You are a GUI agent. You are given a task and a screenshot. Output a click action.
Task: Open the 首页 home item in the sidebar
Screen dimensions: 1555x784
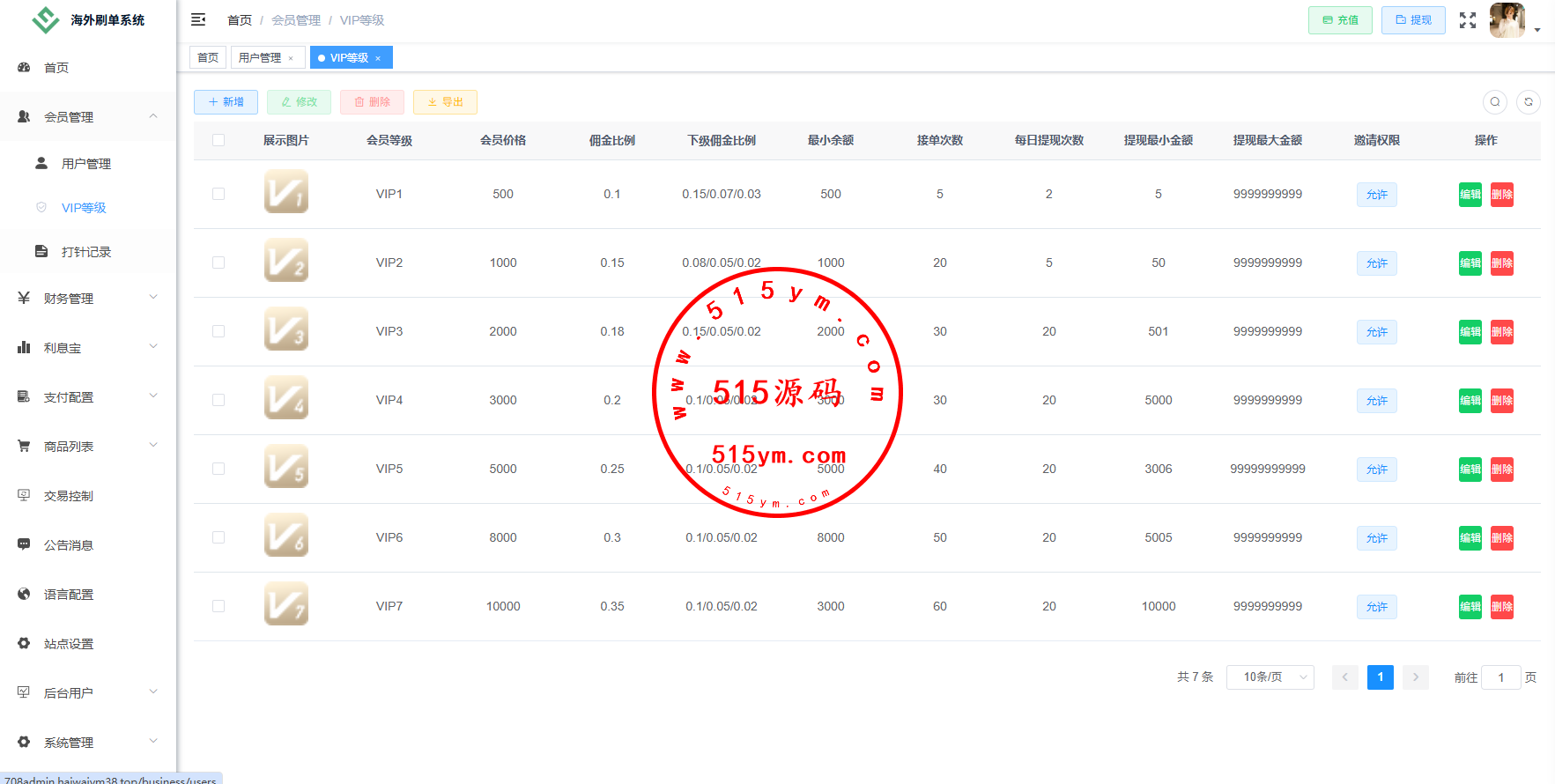pyautogui.click(x=56, y=68)
